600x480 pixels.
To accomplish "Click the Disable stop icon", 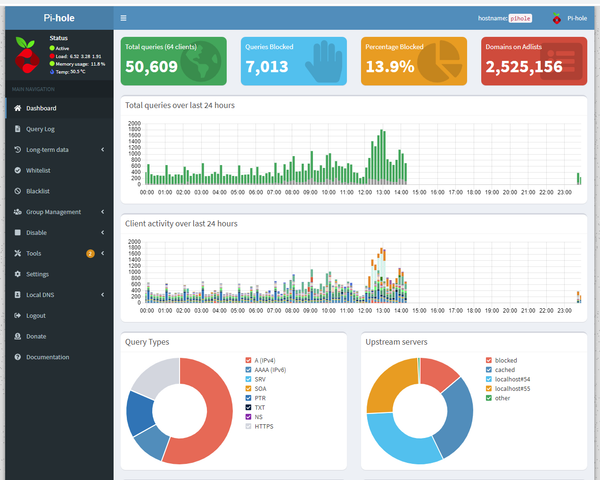I will [18, 232].
